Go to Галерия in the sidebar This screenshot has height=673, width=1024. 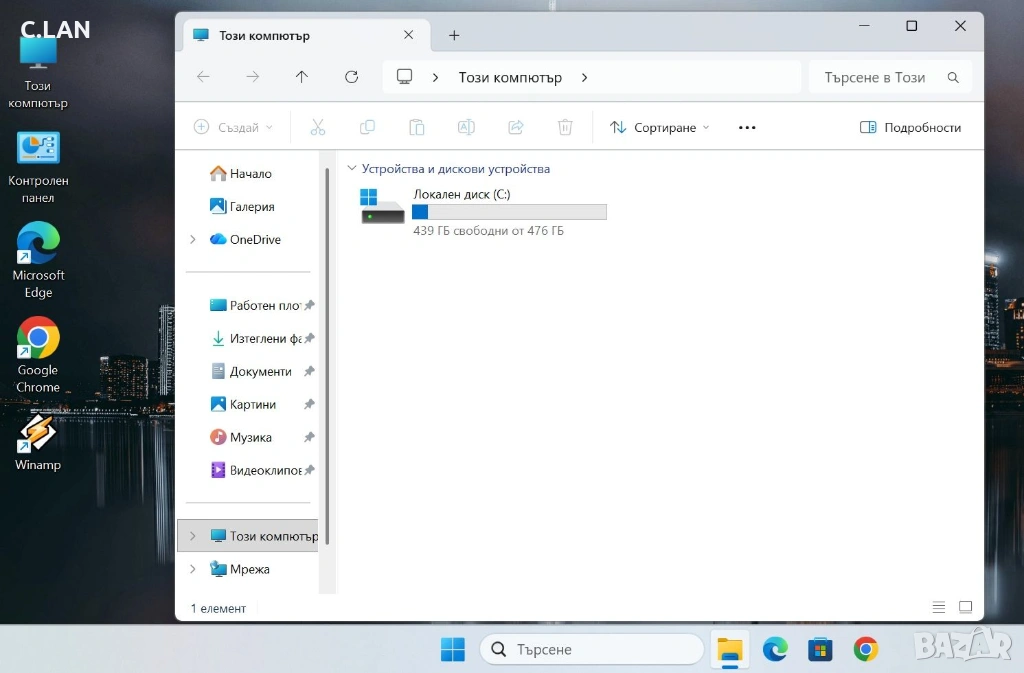[x=251, y=207]
